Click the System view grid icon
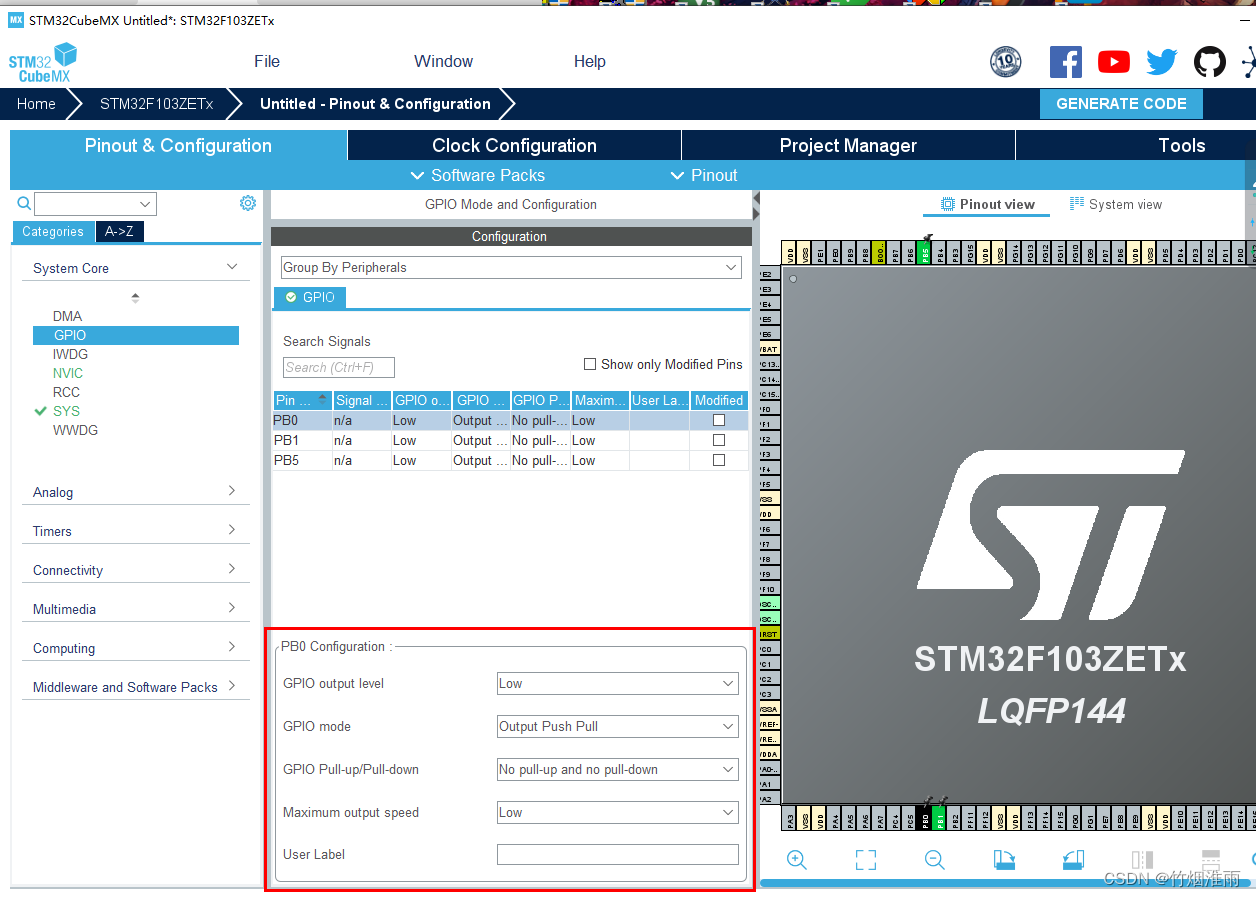This screenshot has width=1256, height=897. [1077, 204]
